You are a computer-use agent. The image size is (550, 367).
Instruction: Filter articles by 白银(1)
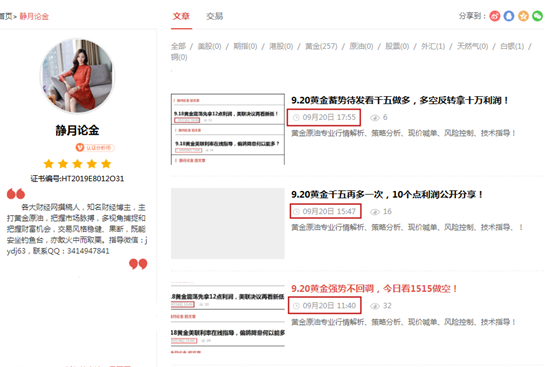click(512, 46)
